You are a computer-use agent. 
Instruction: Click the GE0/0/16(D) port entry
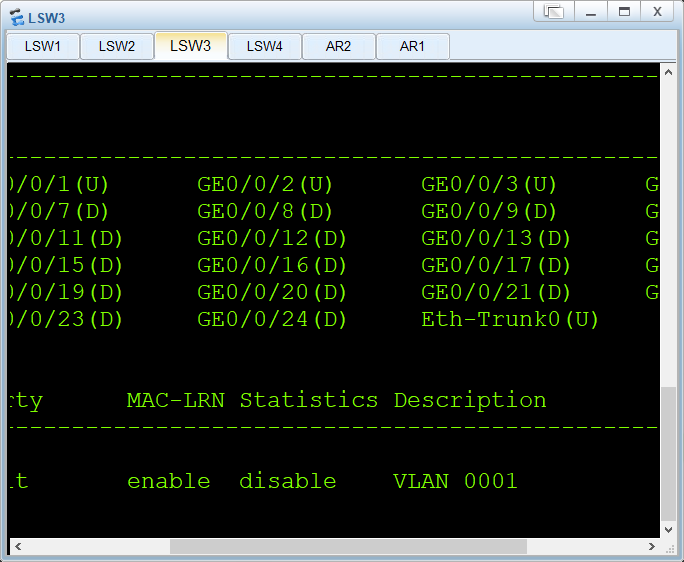(272, 266)
